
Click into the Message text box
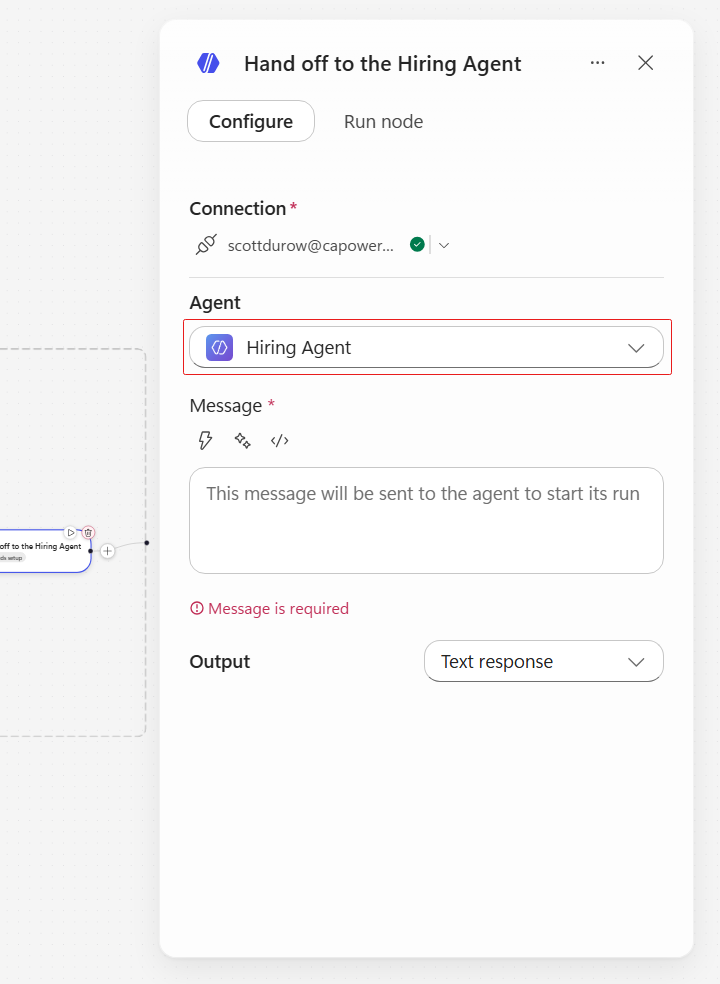coord(426,520)
